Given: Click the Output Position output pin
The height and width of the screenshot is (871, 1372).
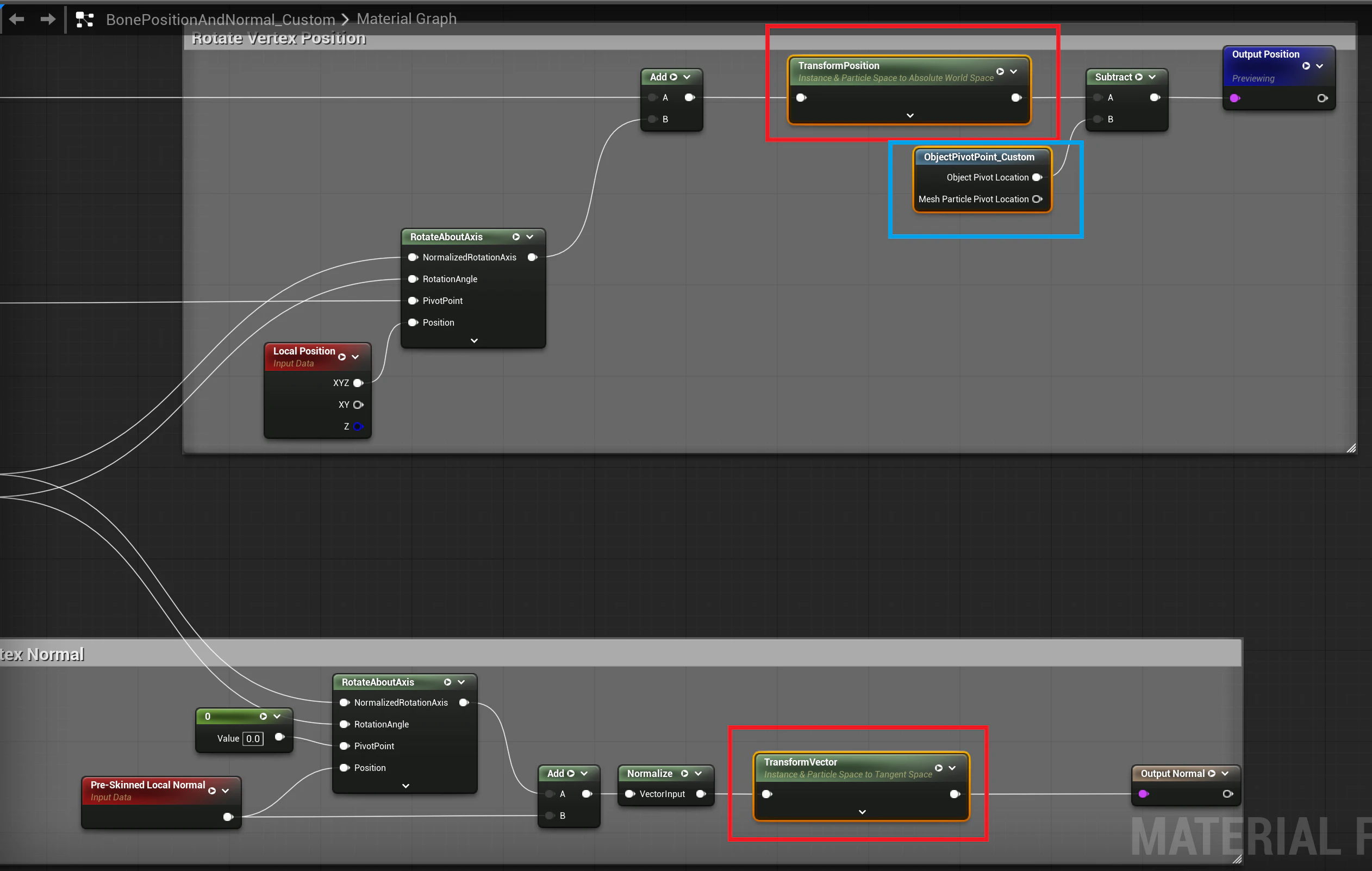Looking at the screenshot, I should (1323, 98).
